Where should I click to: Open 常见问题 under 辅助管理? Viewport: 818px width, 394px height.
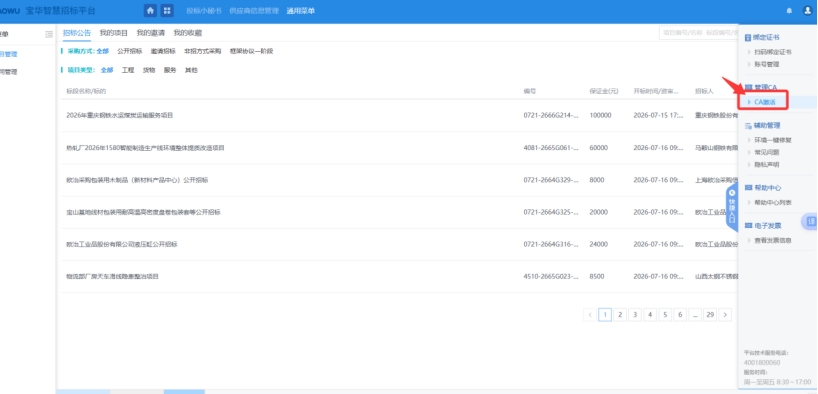766,152
